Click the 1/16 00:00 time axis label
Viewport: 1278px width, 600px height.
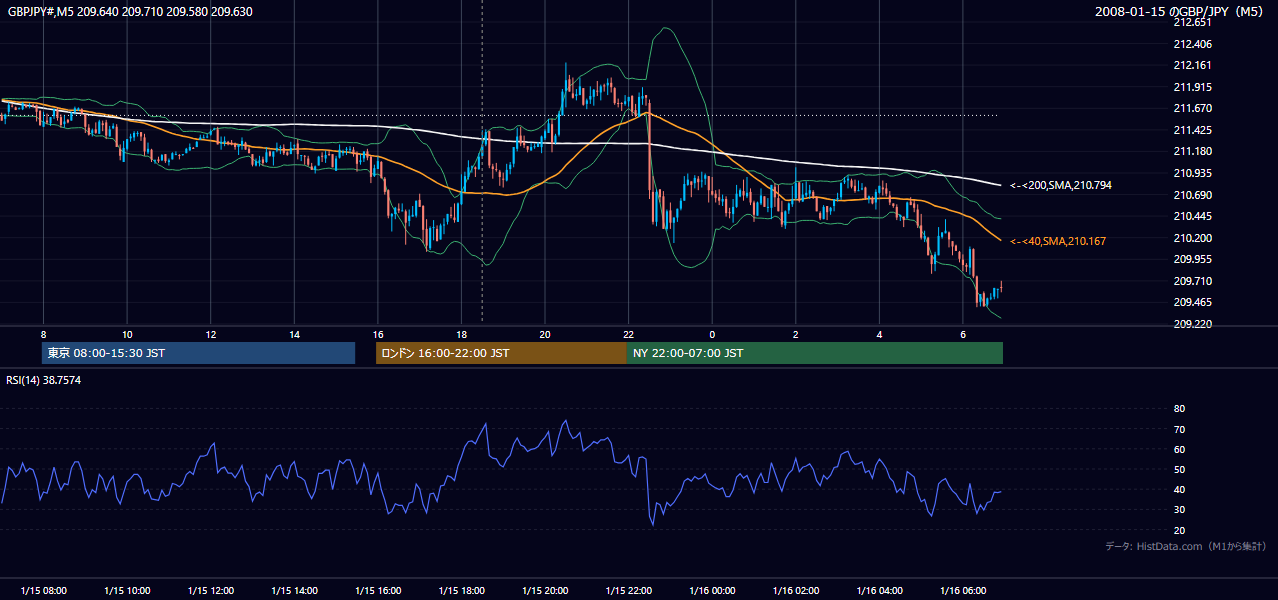coord(712,590)
